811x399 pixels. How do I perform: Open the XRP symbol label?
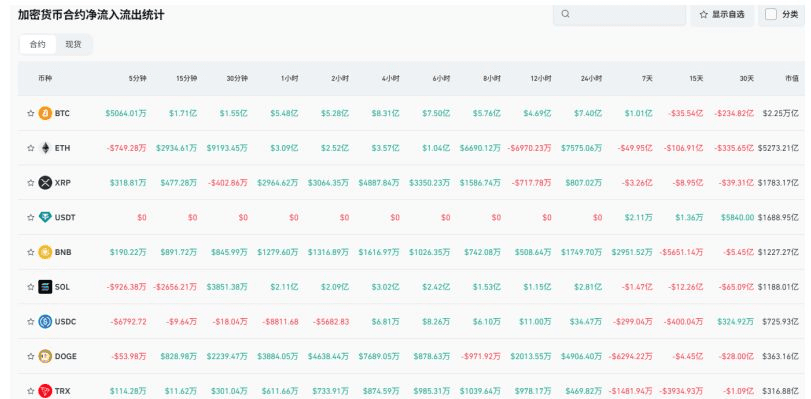click(x=63, y=182)
